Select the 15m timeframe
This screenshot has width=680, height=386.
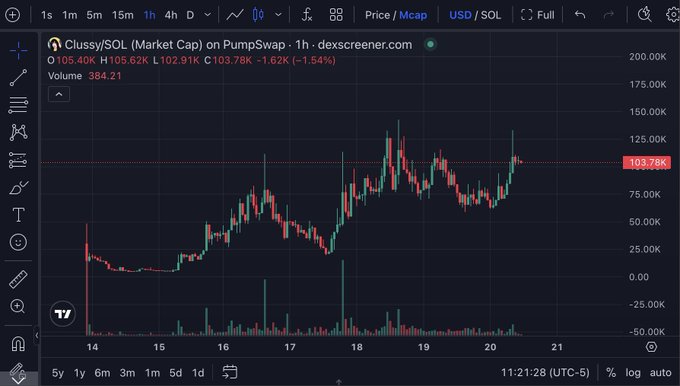pos(123,15)
